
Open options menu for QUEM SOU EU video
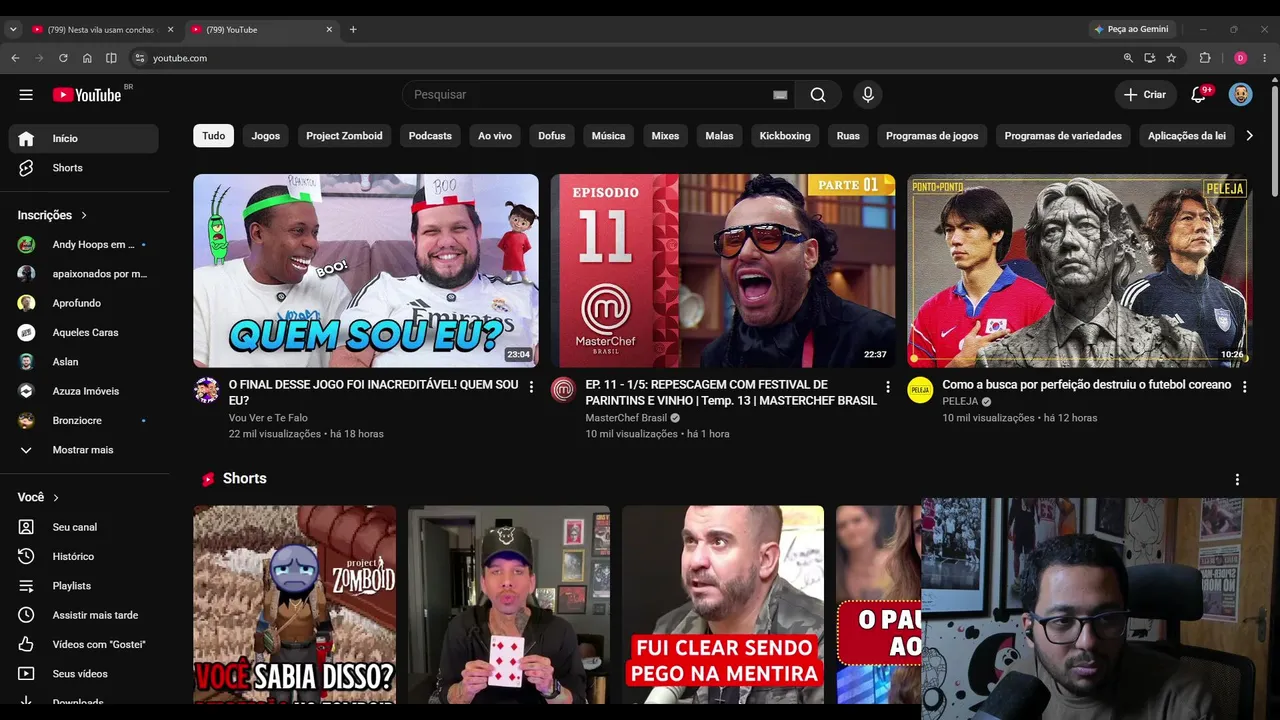531,387
